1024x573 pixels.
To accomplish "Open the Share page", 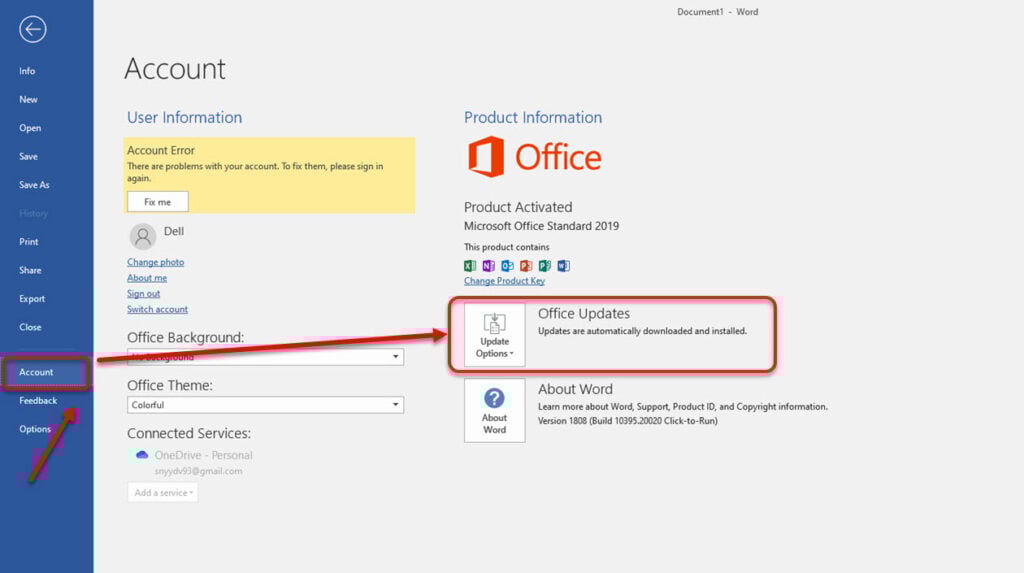I will tap(30, 270).
